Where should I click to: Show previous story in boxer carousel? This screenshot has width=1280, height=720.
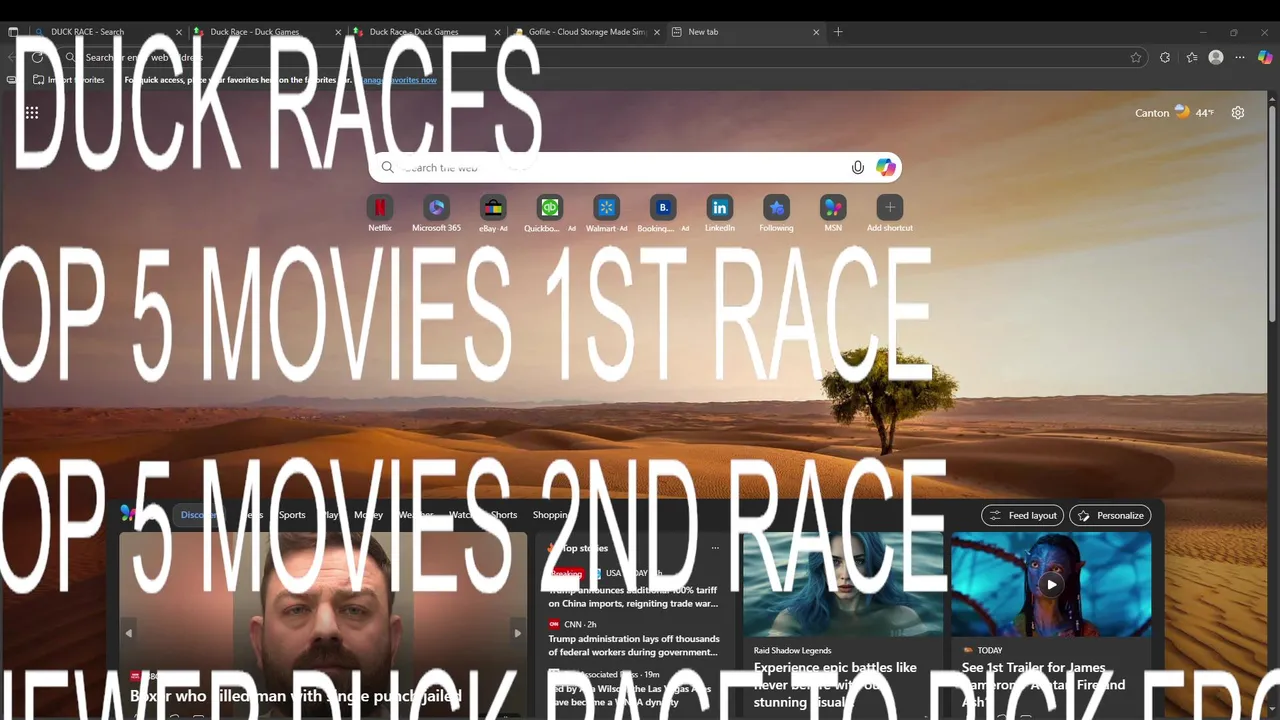[128, 633]
